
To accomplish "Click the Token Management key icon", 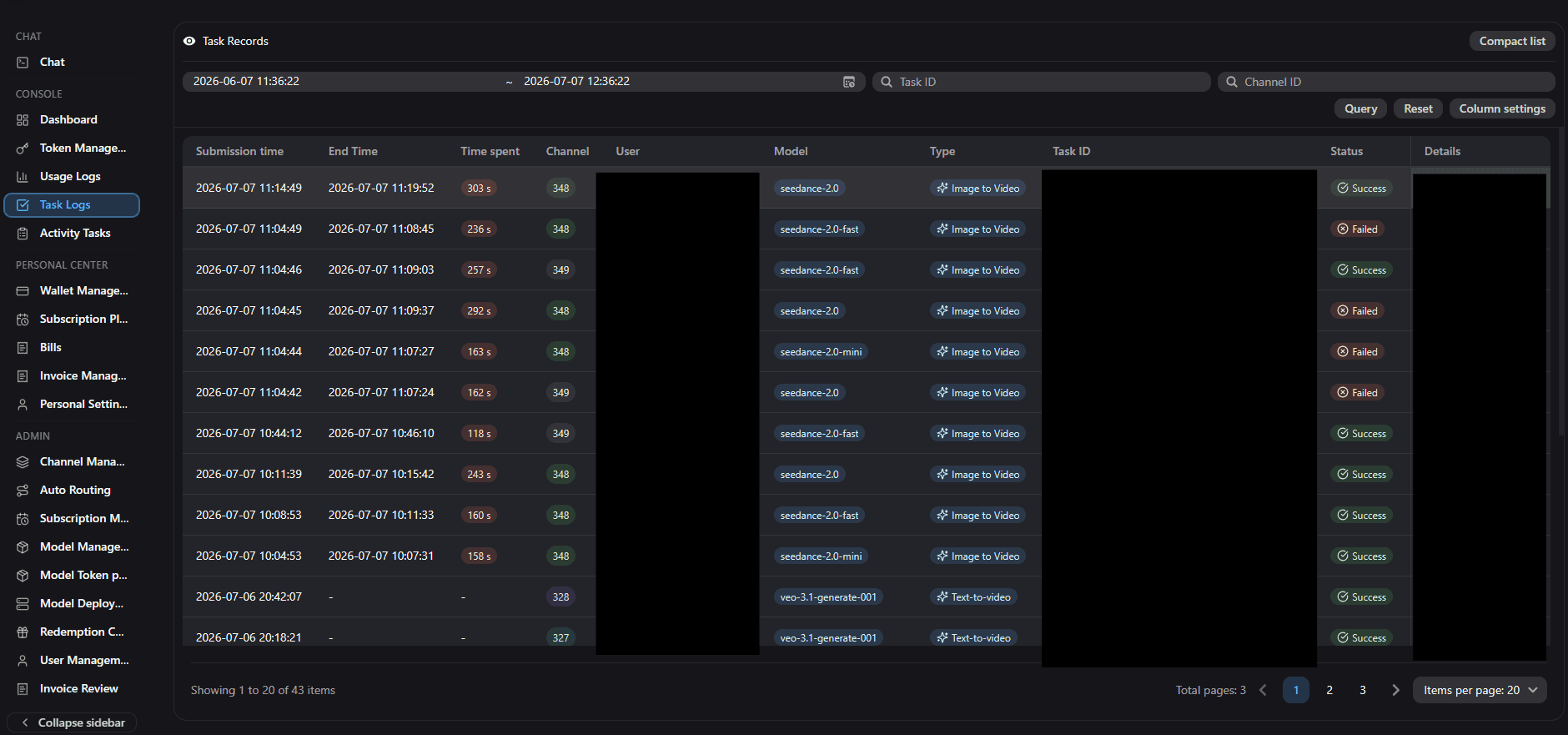I will pos(23,149).
